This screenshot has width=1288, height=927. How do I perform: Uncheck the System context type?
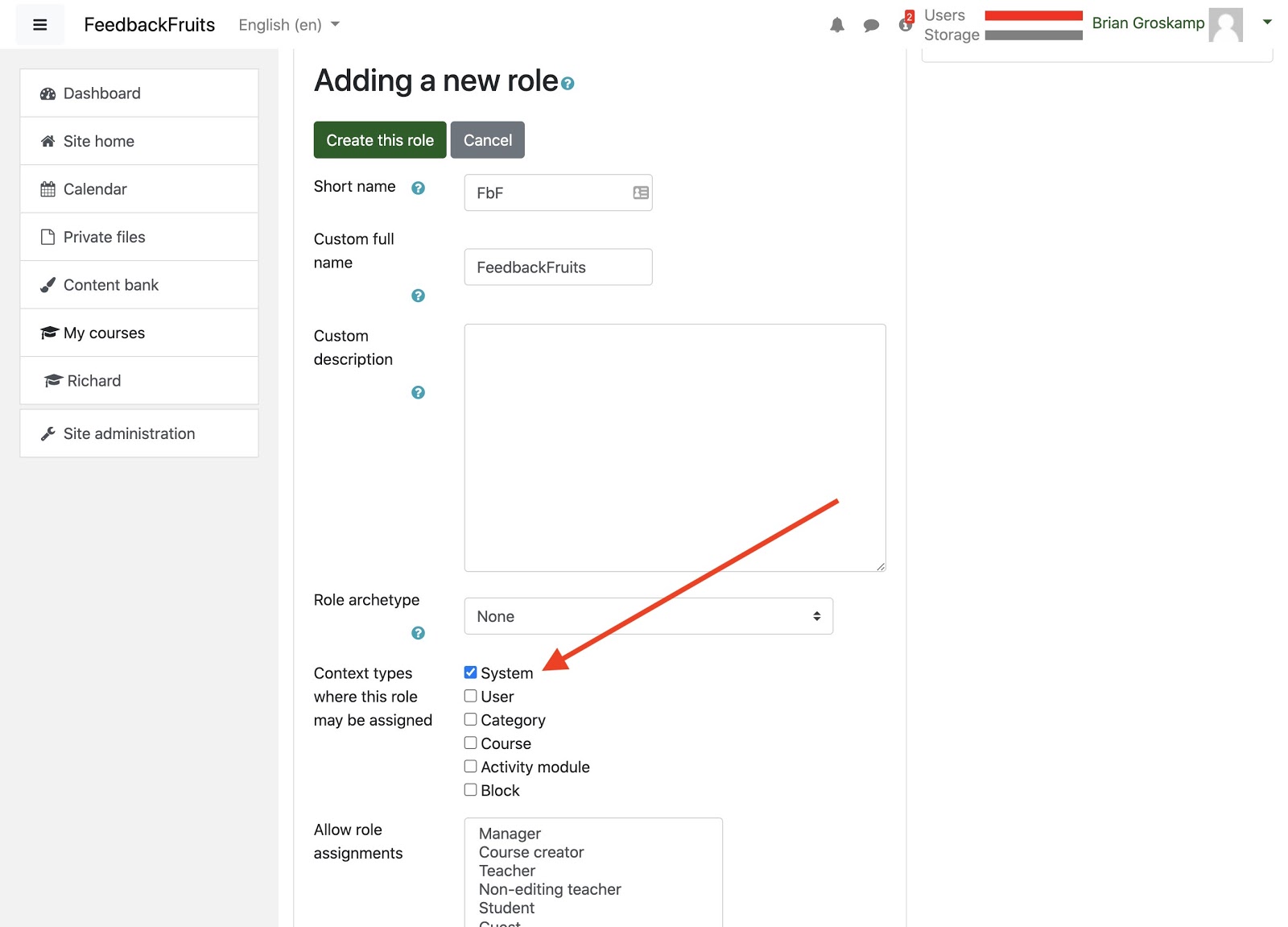[x=471, y=672]
